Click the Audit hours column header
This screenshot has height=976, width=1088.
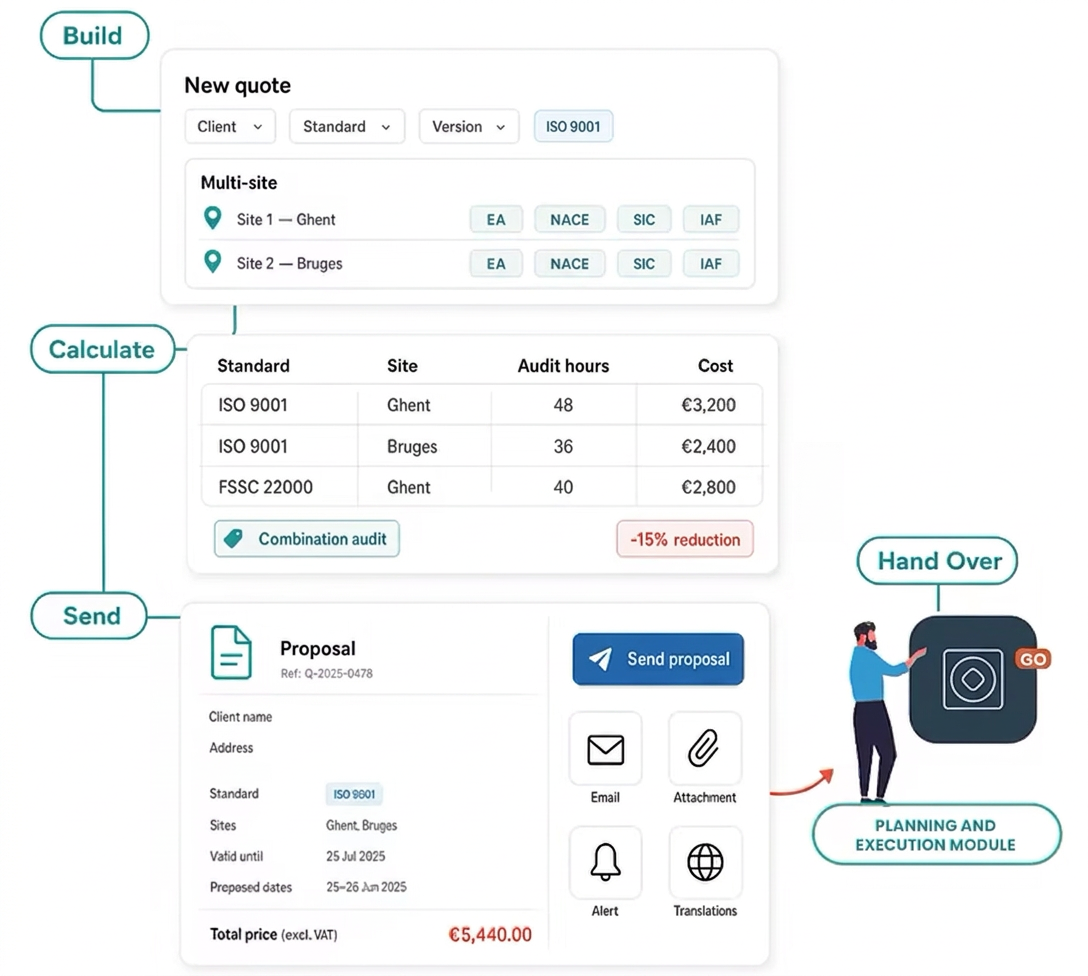[563, 366]
